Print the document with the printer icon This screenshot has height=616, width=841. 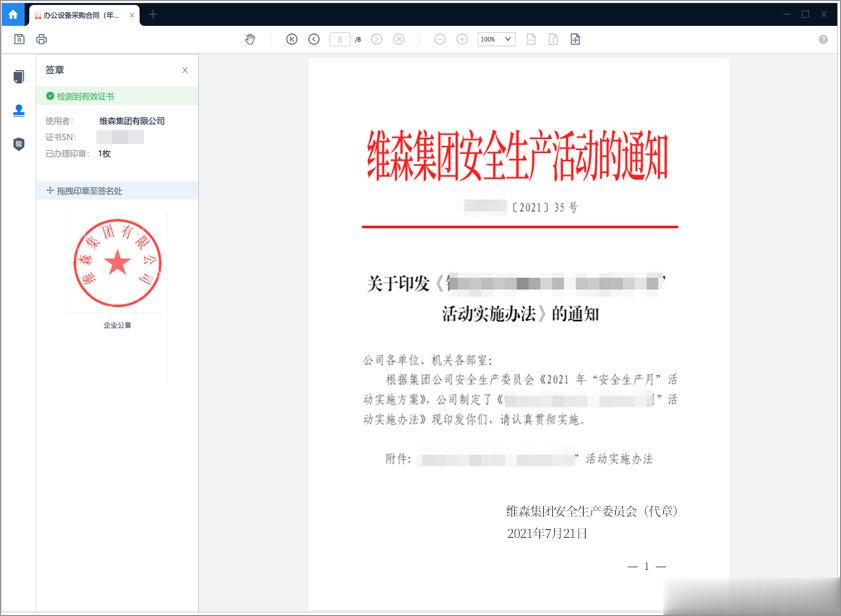pos(41,39)
